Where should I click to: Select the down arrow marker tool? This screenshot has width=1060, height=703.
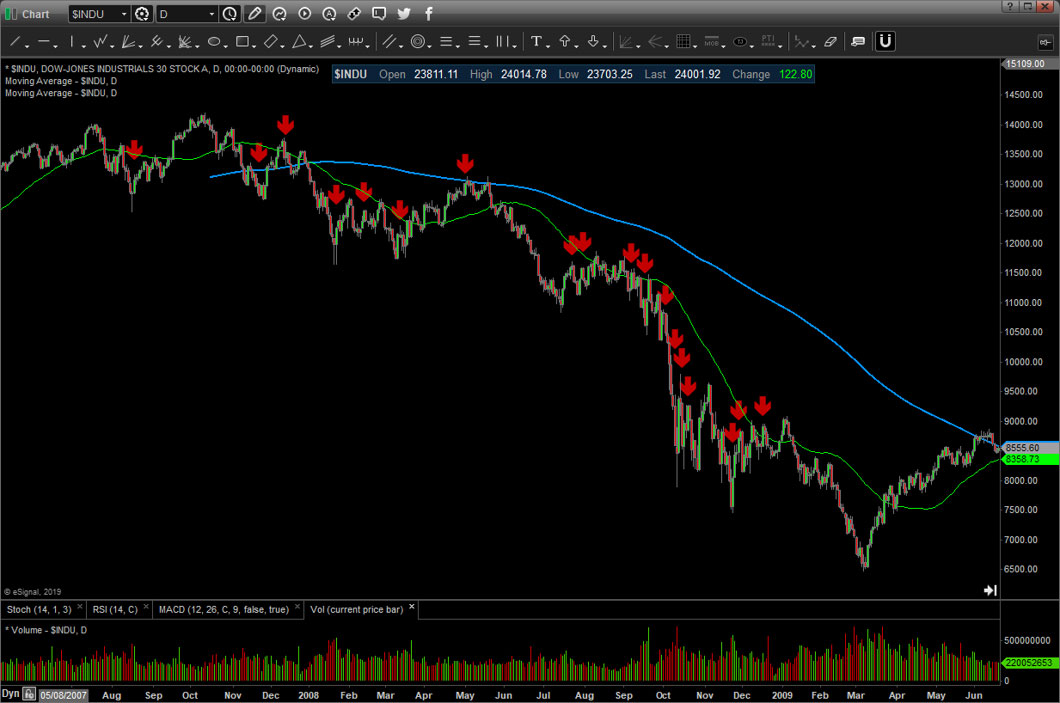[593, 42]
